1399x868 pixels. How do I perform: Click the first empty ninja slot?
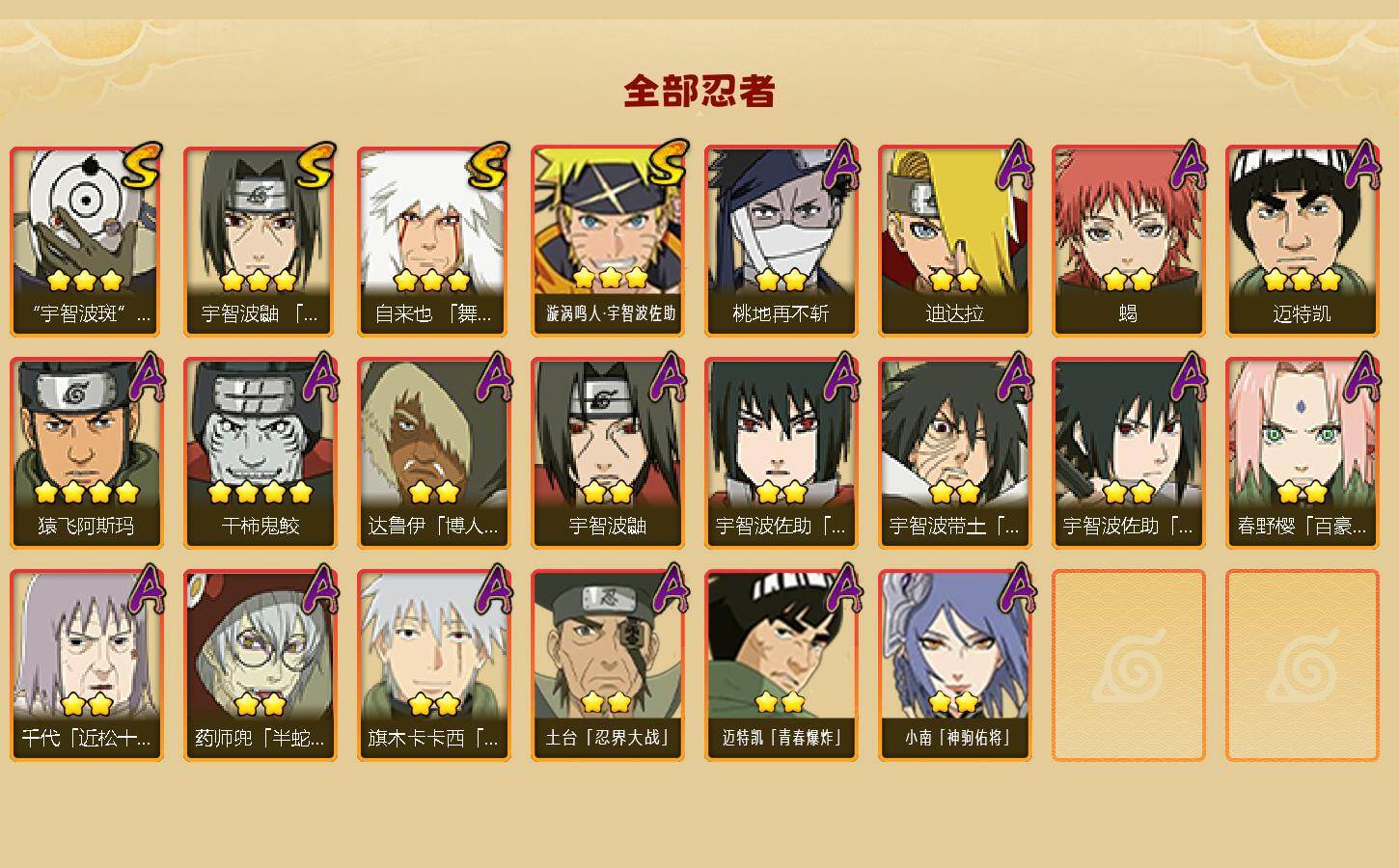pos(1129,665)
